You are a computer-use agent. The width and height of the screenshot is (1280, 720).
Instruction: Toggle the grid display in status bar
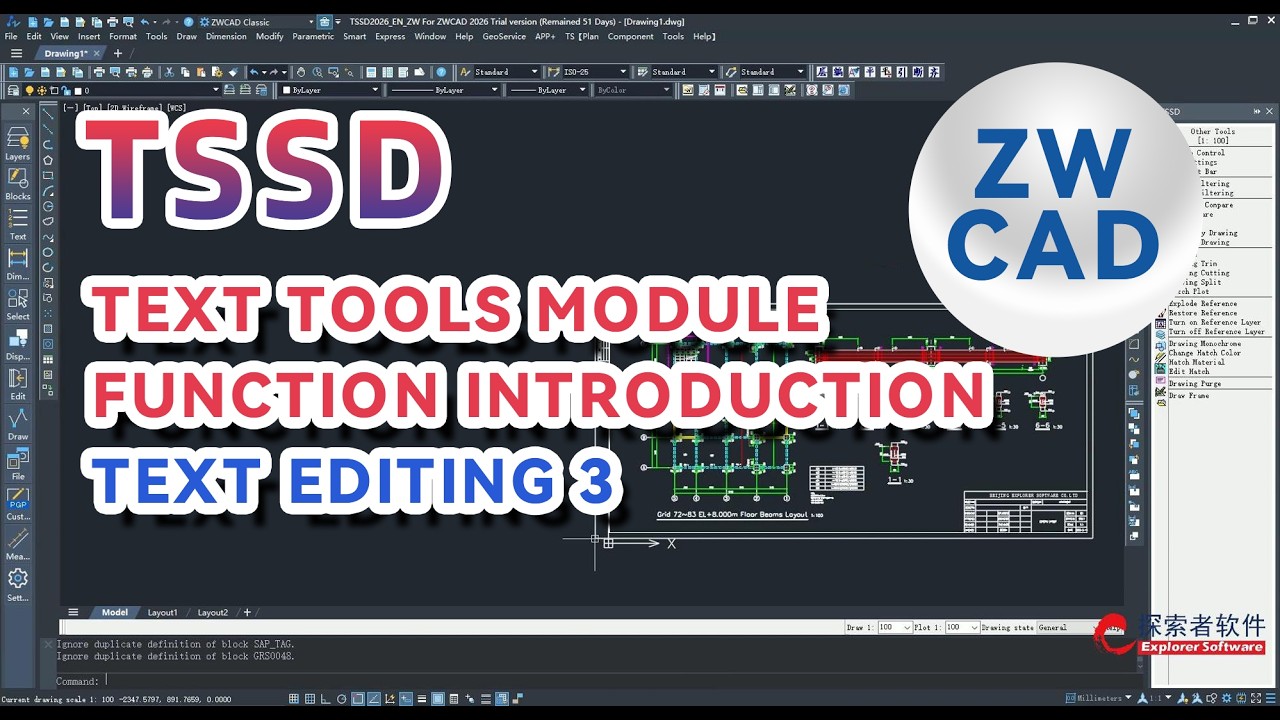point(310,699)
